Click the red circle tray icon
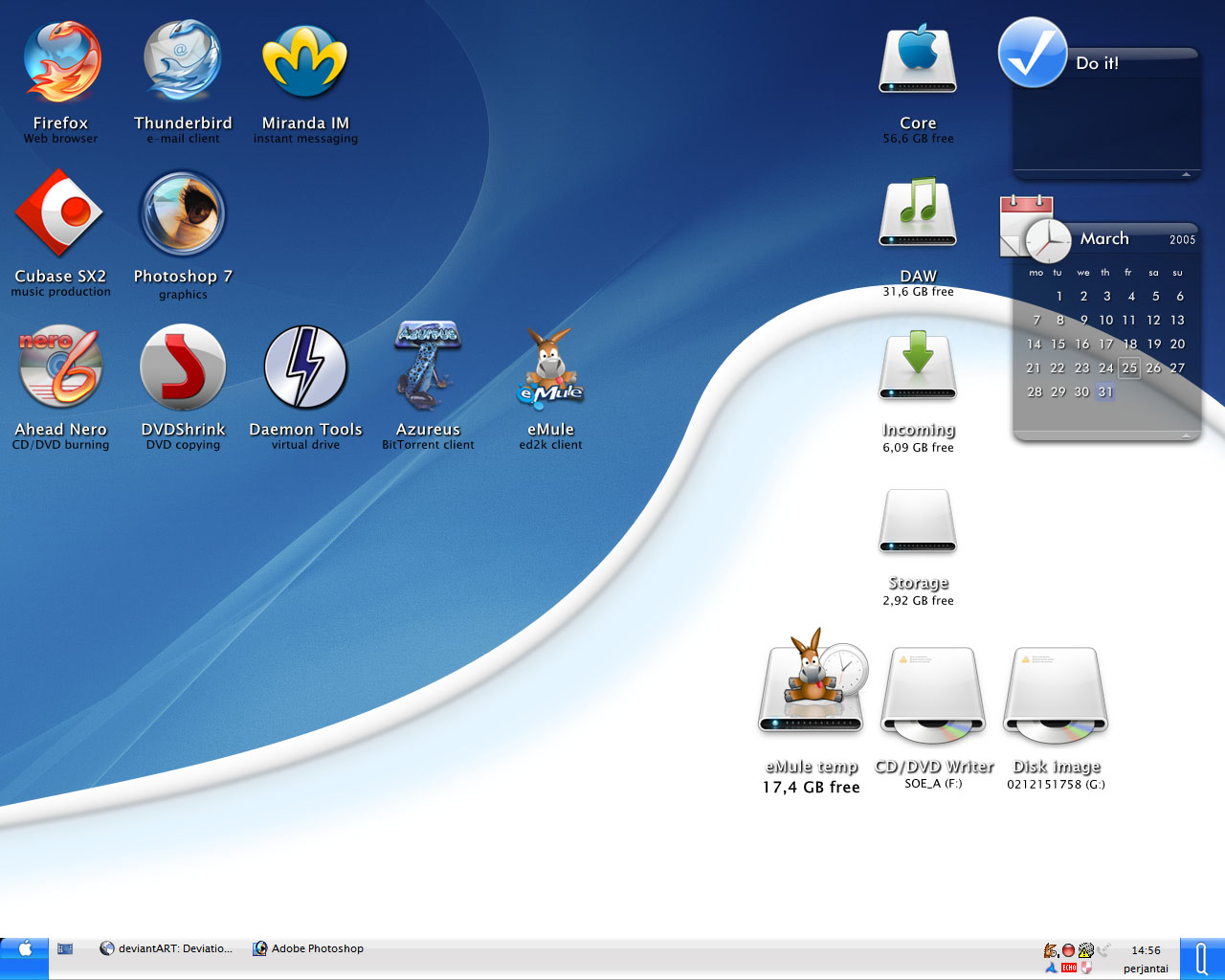 [1068, 950]
